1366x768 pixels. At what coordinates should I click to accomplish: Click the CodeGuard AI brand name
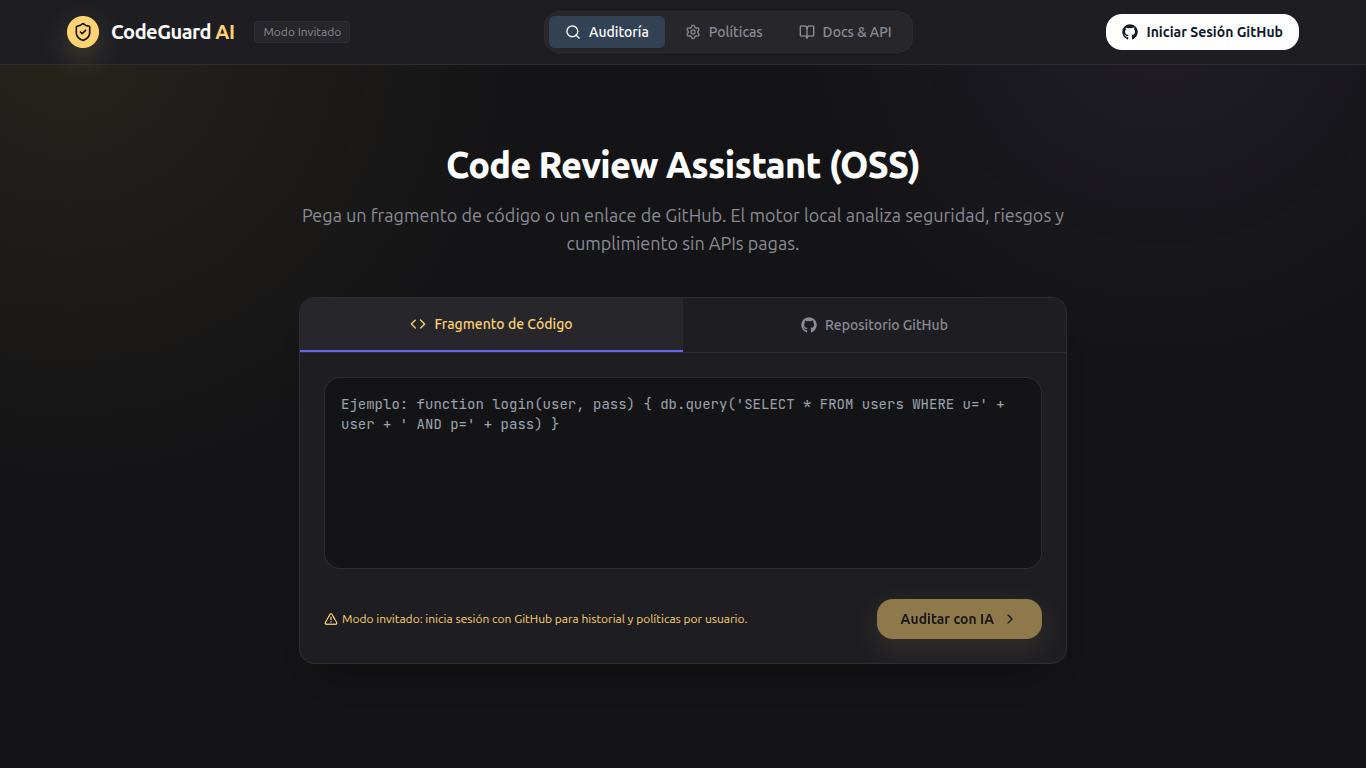(173, 32)
